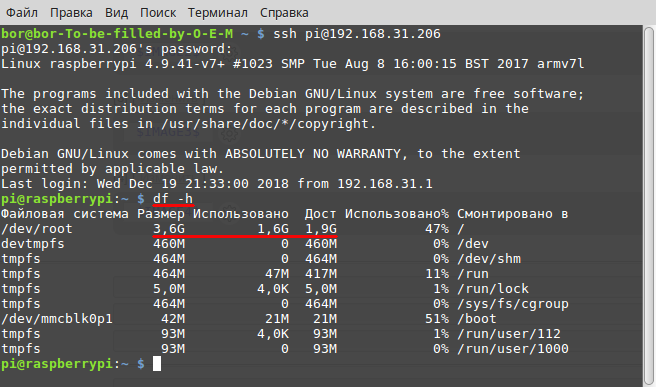Click the Last login line
656x387 pixels.
[x=217, y=184]
